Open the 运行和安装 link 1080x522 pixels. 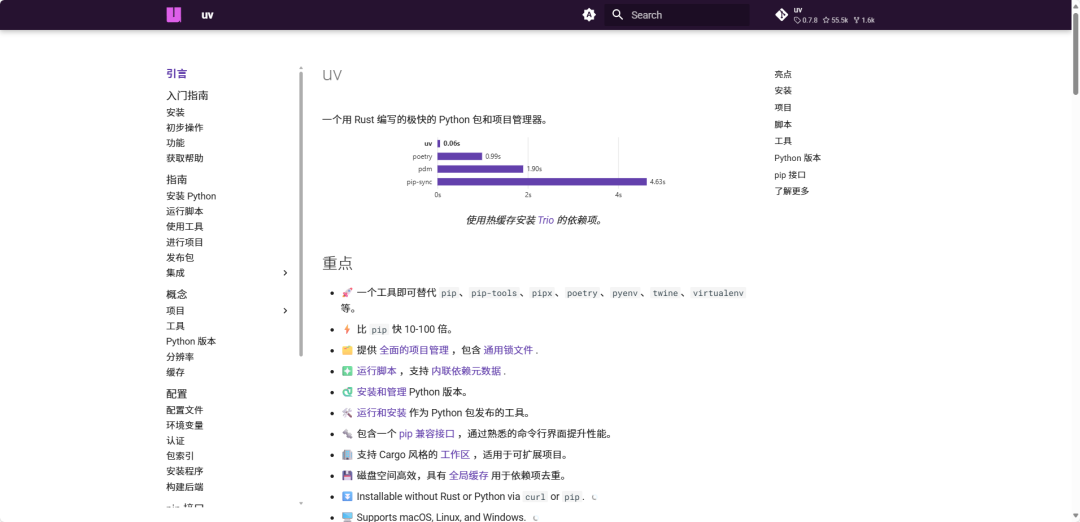[382, 413]
